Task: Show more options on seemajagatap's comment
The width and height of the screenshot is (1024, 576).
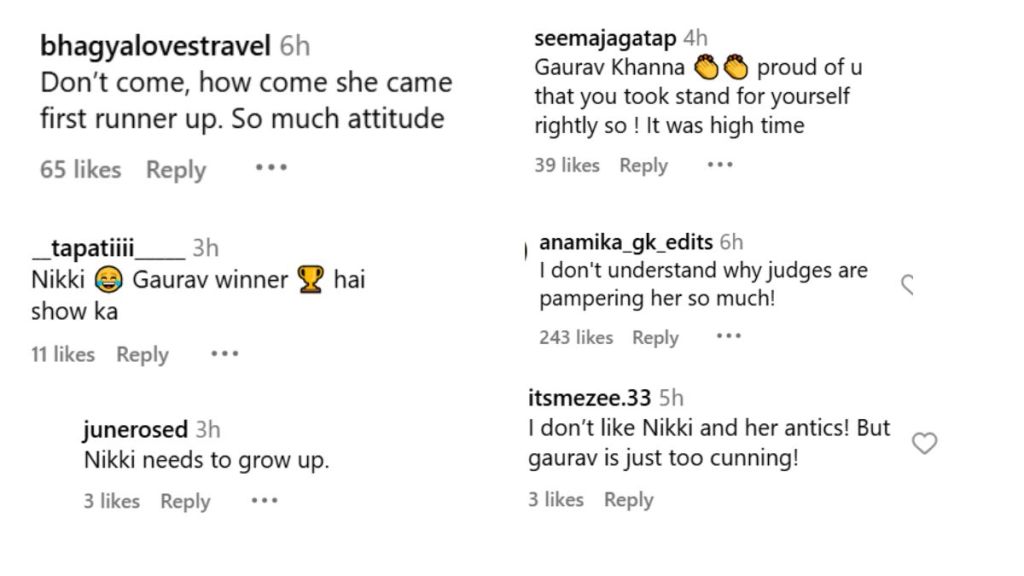Action: pyautogui.click(x=720, y=165)
